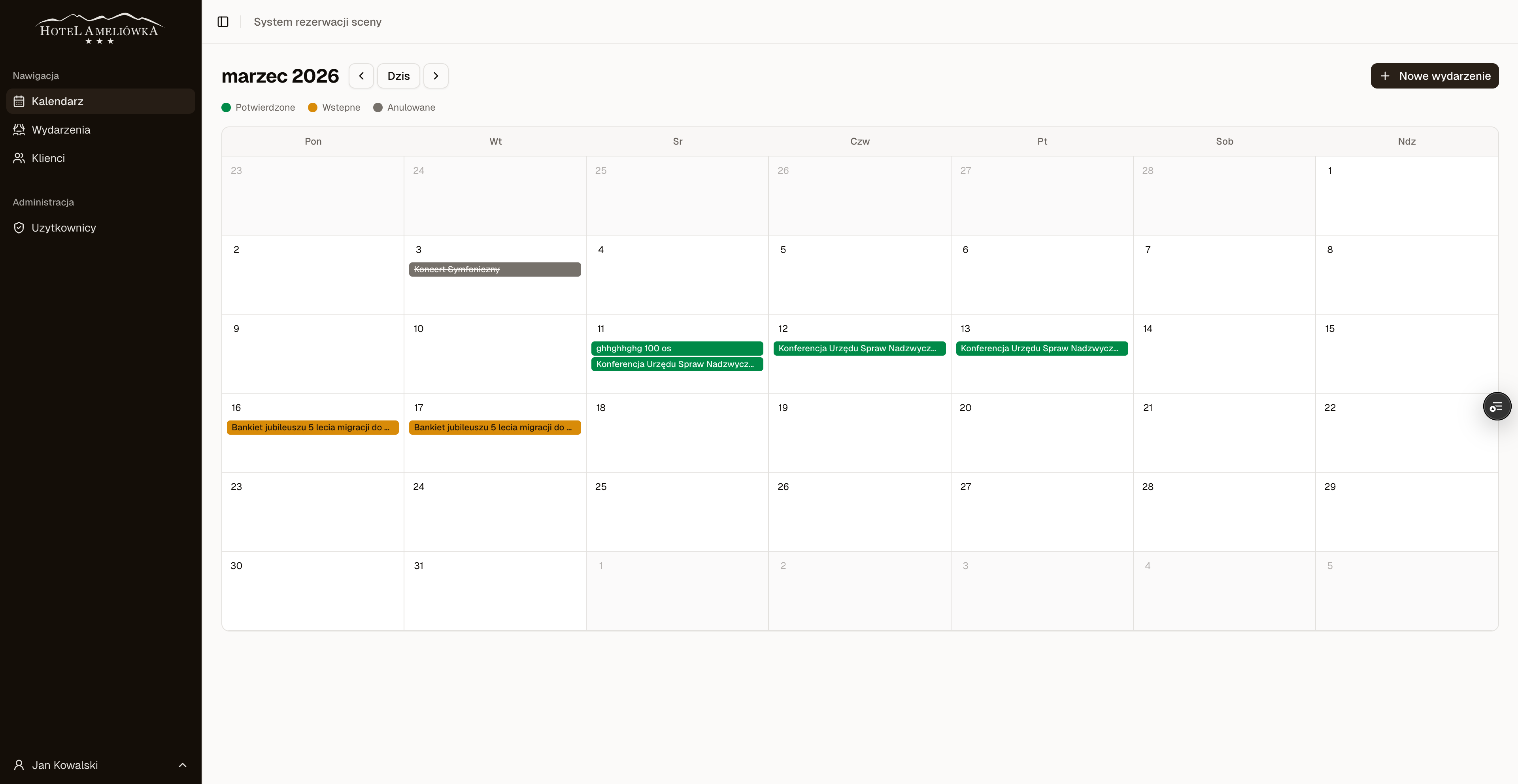
Task: Click the Kalendarz calendar icon
Action: click(x=19, y=101)
